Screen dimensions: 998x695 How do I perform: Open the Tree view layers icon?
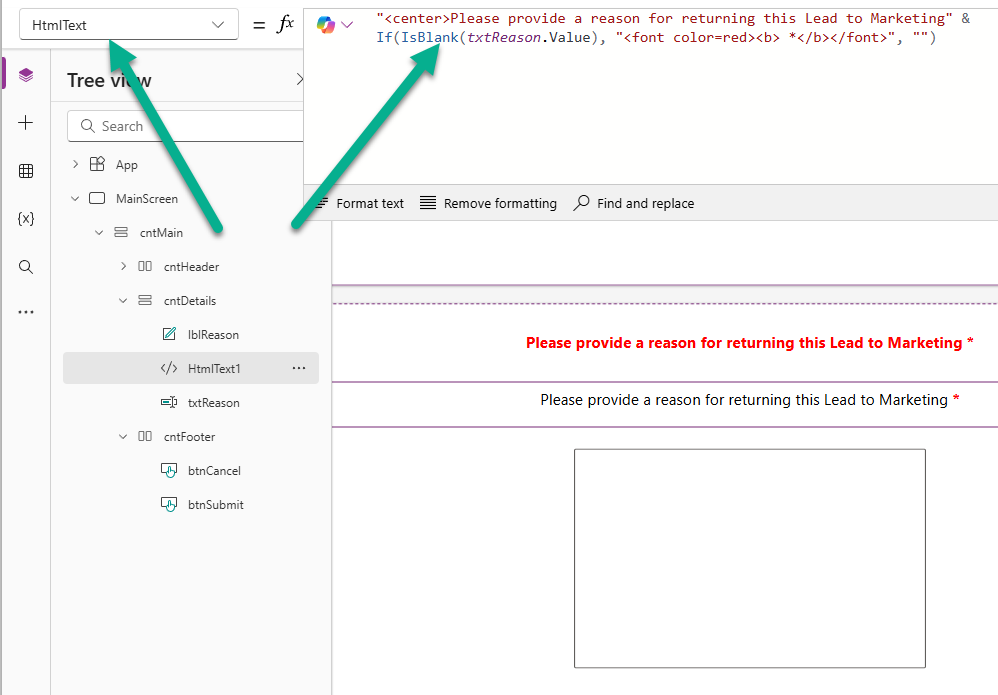[26, 75]
